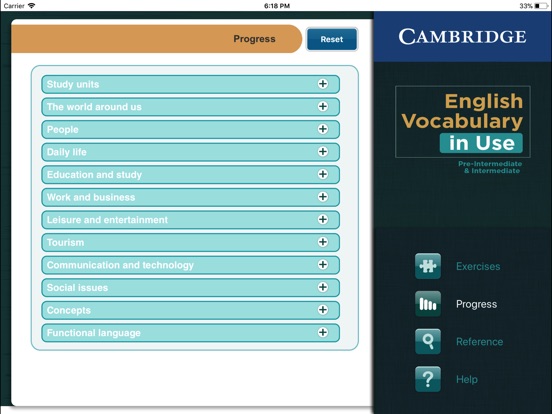Click the 'Concepts' row text
Screen dimensions: 552x414
(69, 310)
